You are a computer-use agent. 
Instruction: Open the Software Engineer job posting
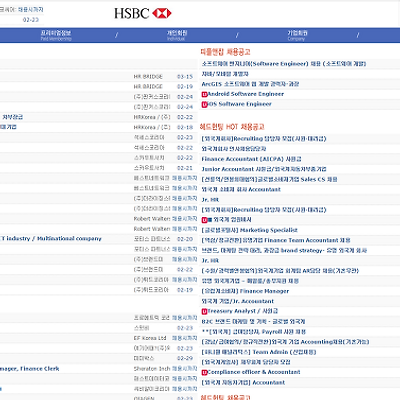(x=284, y=64)
